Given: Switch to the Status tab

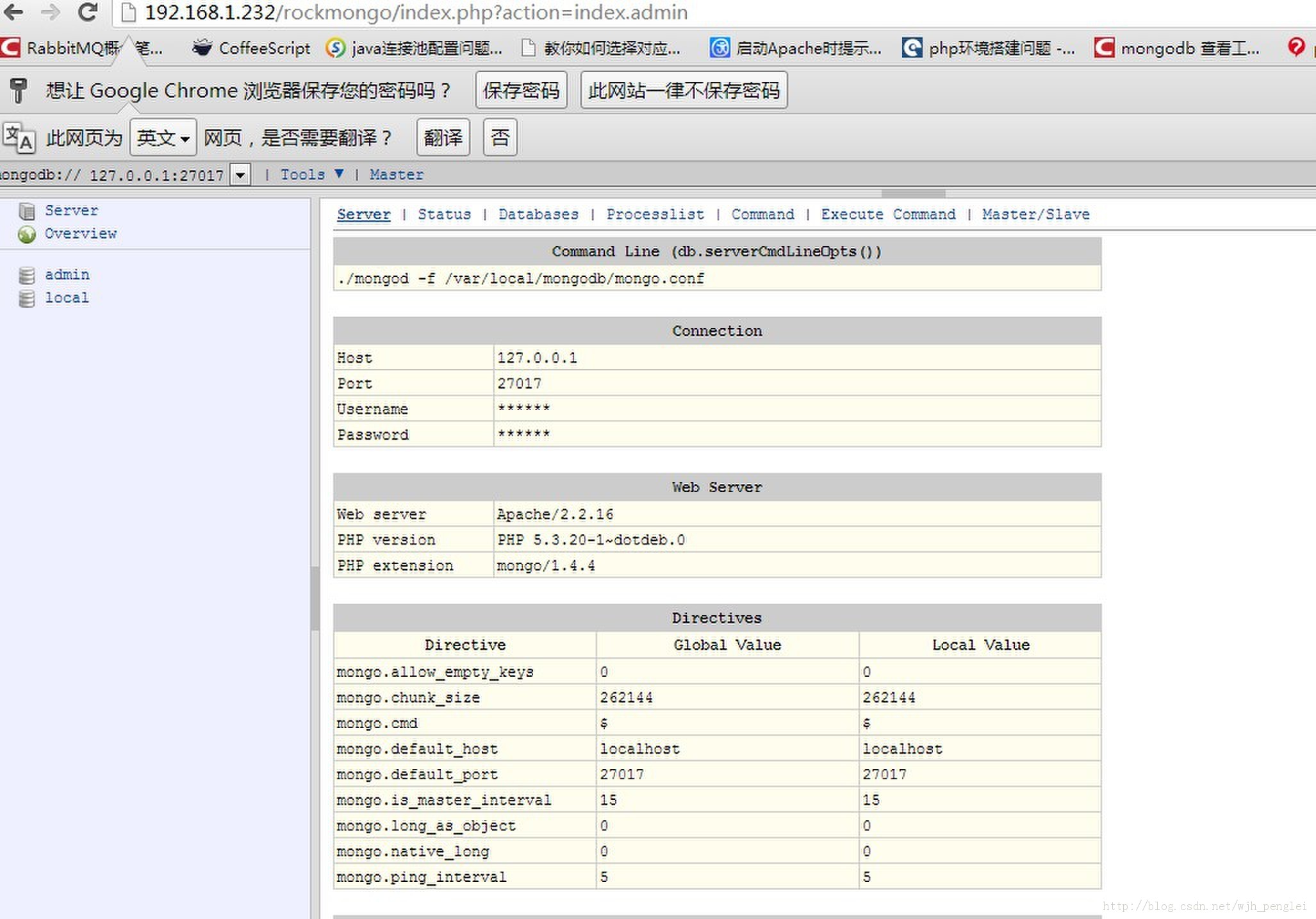Looking at the screenshot, I should coord(444,214).
